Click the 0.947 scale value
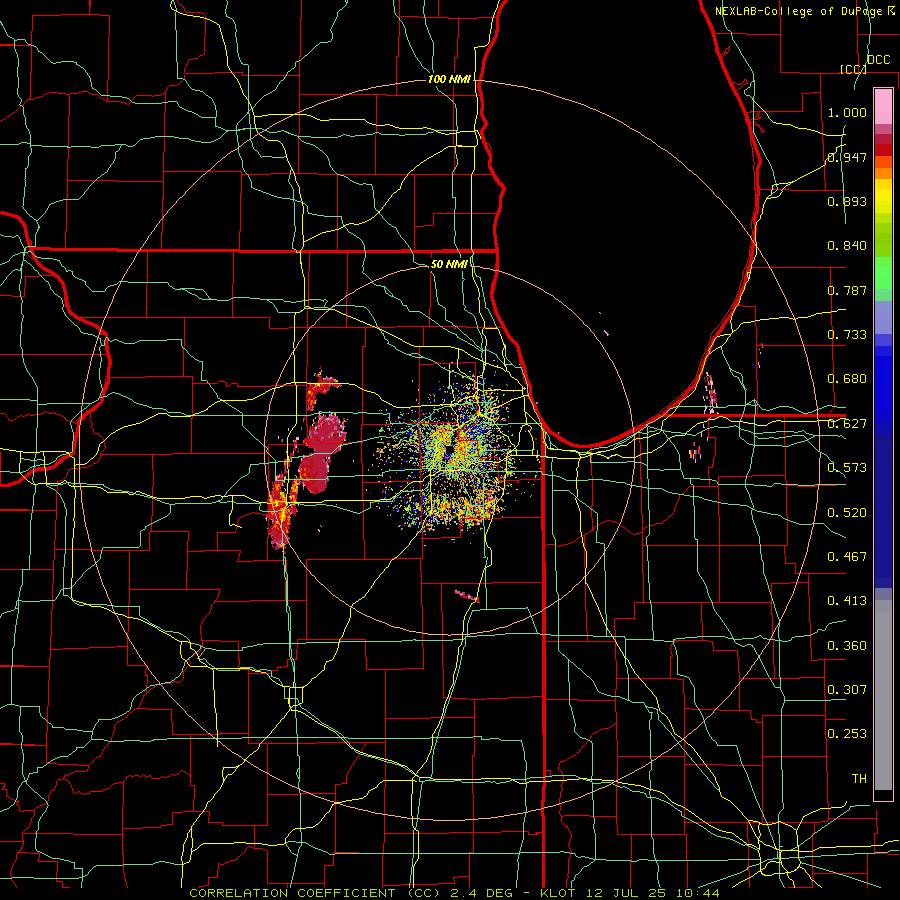Viewport: 900px width, 900px height. tap(847, 157)
